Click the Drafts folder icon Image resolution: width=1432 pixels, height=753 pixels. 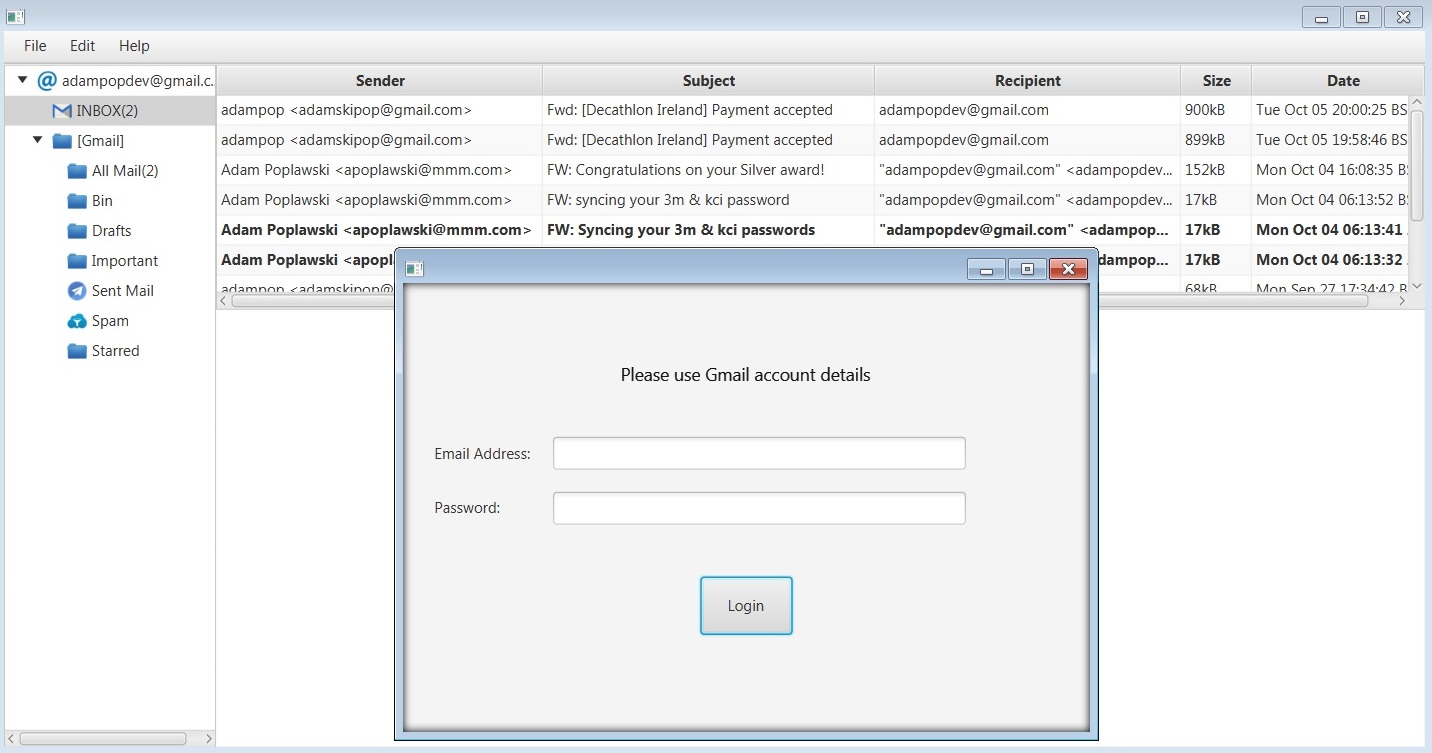[x=77, y=231]
